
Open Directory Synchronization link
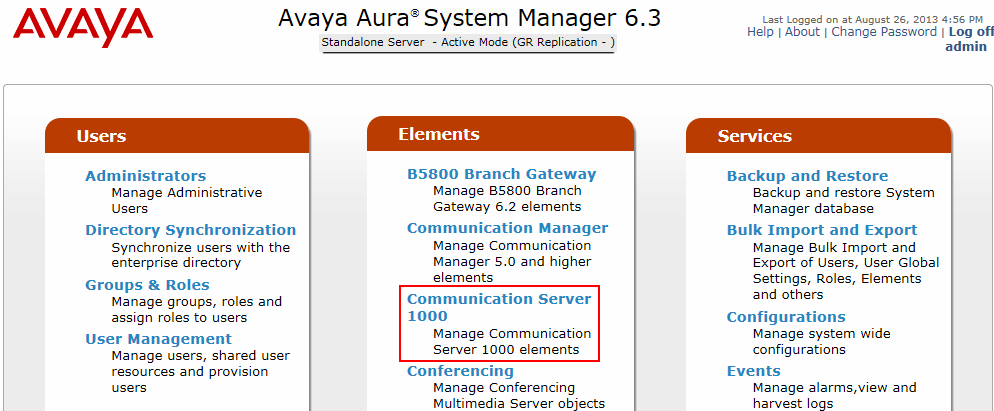191,230
